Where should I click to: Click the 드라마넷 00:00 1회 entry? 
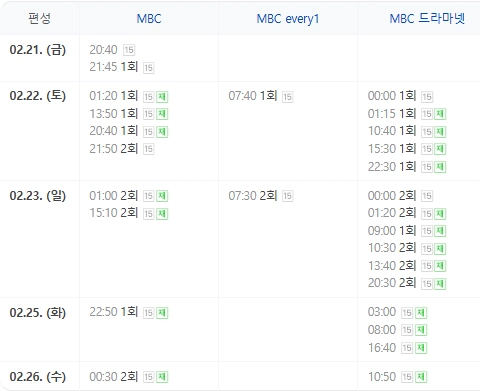392,96
